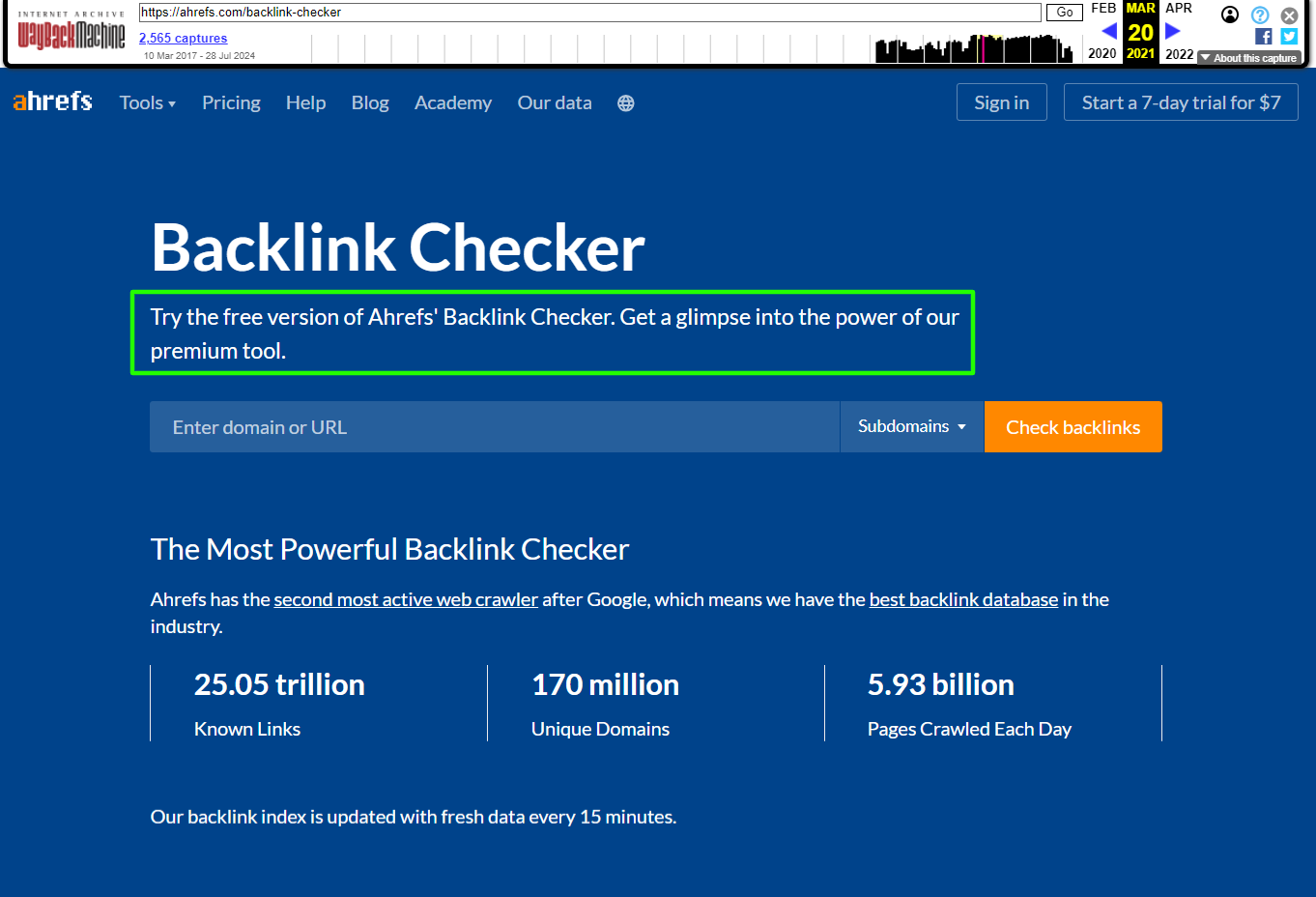This screenshot has height=897, width=1316.
Task: Open Wayback user account icon
Action: [1230, 14]
